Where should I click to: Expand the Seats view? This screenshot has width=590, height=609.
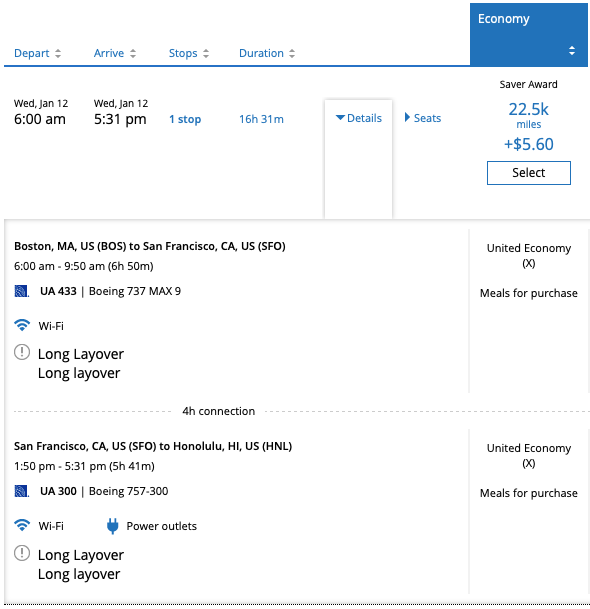pos(423,118)
